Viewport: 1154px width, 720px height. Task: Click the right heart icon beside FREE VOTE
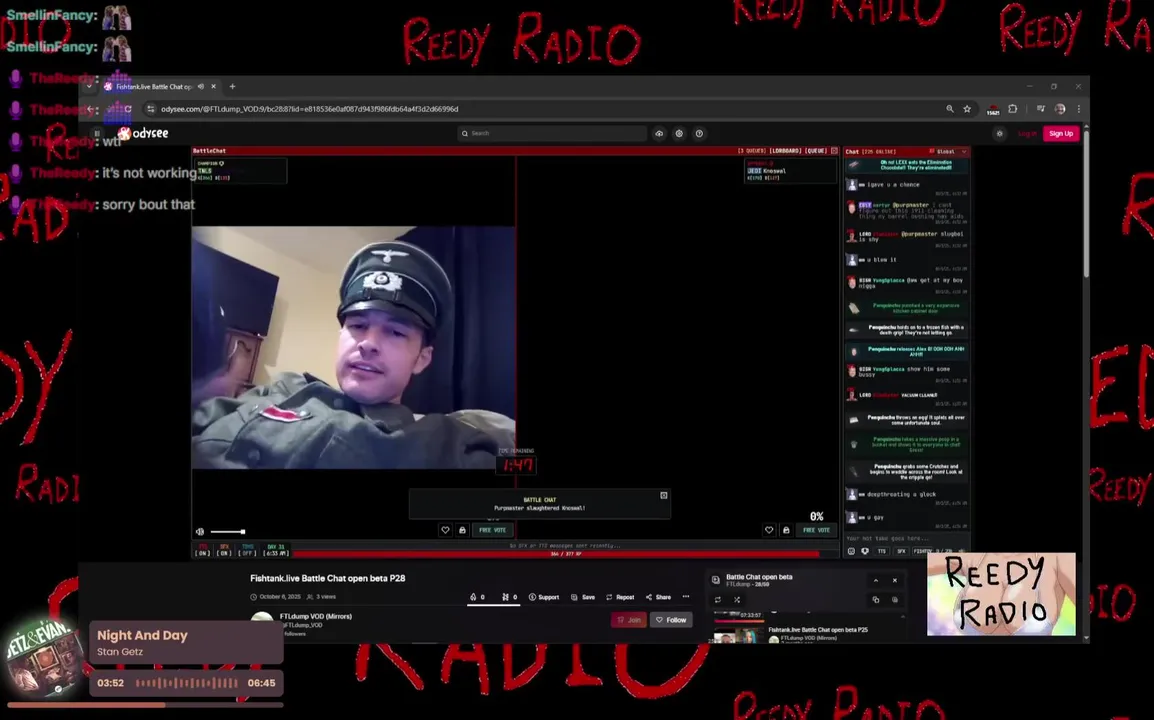tap(769, 530)
